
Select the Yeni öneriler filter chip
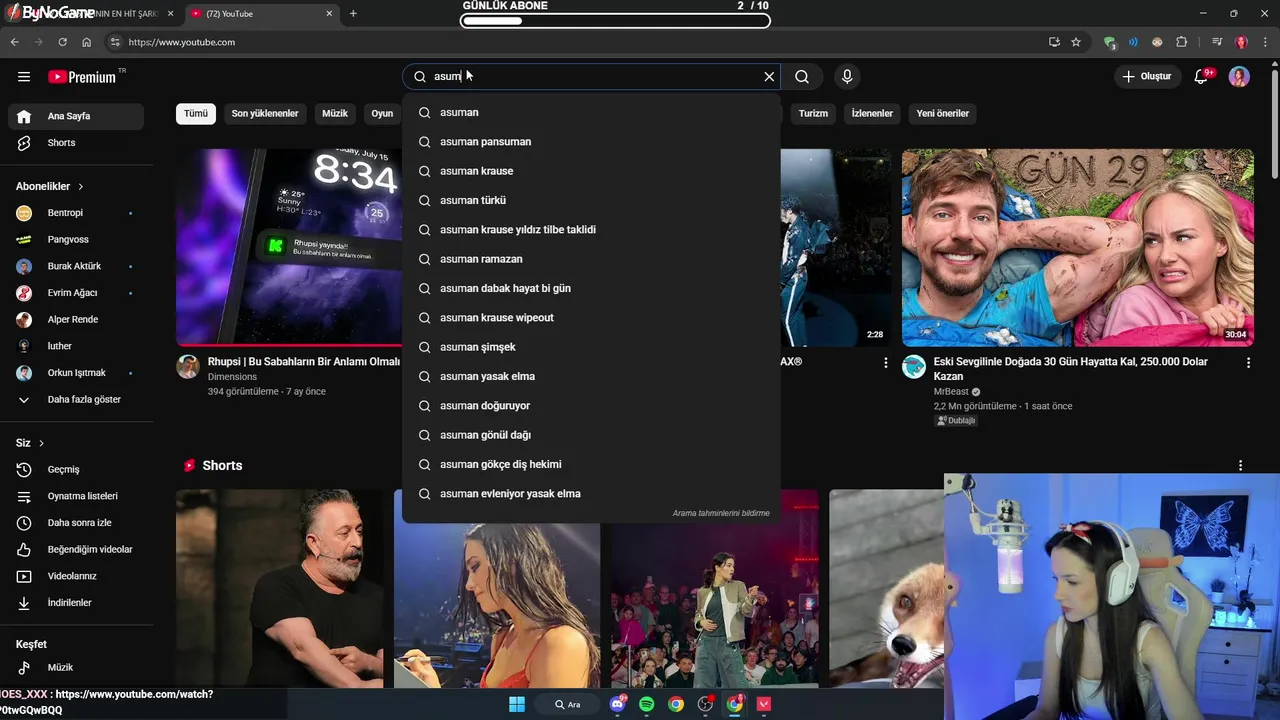943,114
